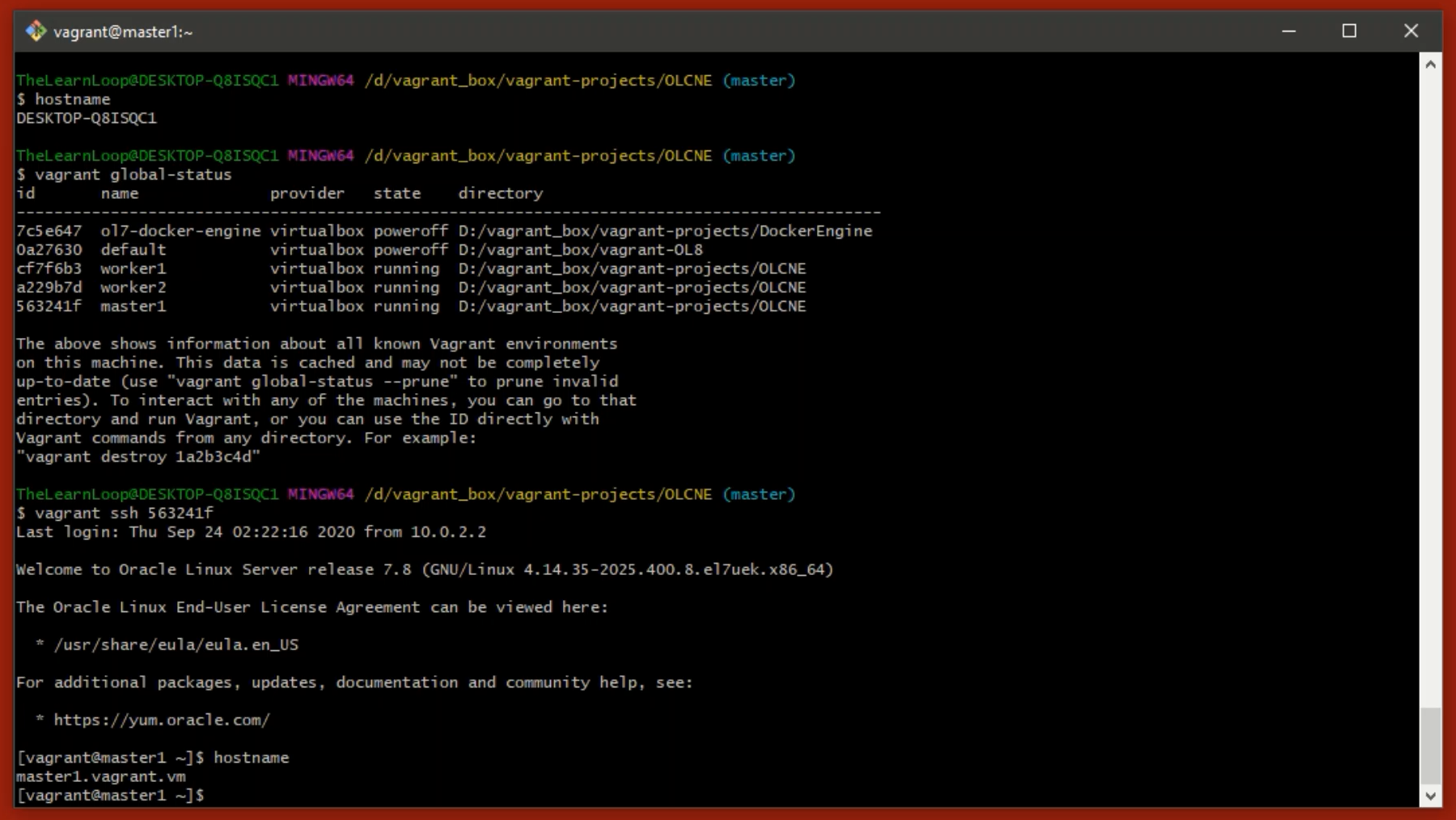Maximize the terminal window

click(x=1349, y=32)
